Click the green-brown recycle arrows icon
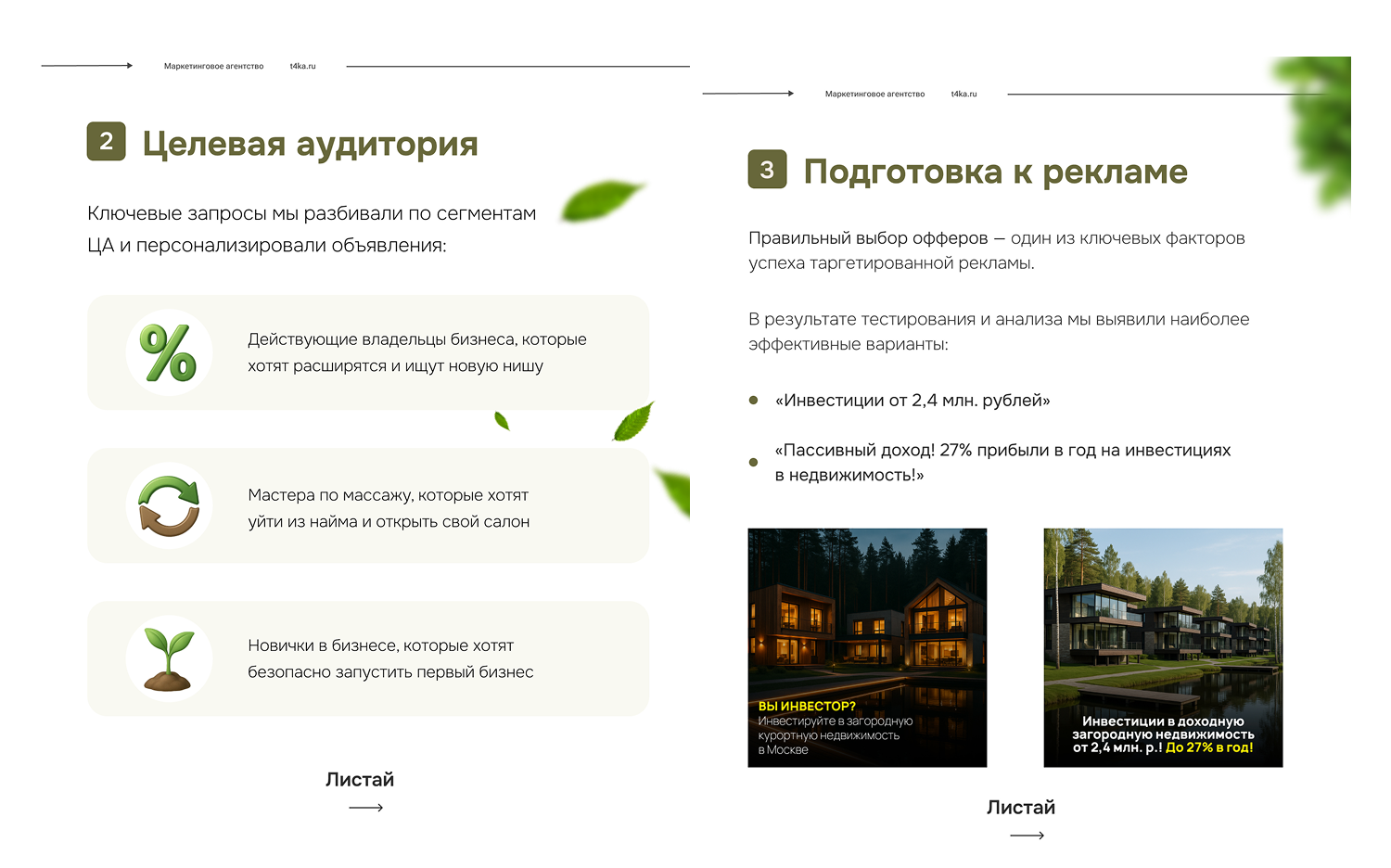This screenshot has width=1391, height=868. tap(169, 505)
